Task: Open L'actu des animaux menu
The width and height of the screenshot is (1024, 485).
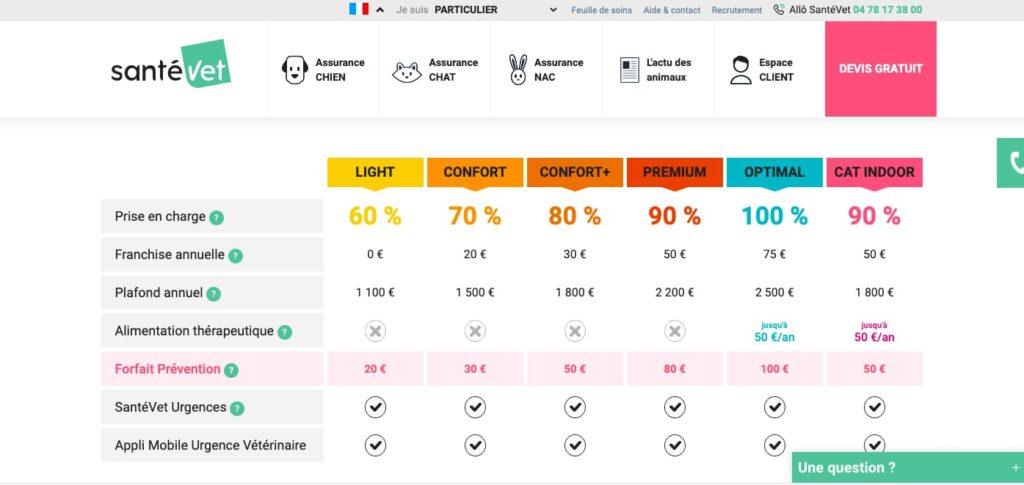Action: coord(658,69)
